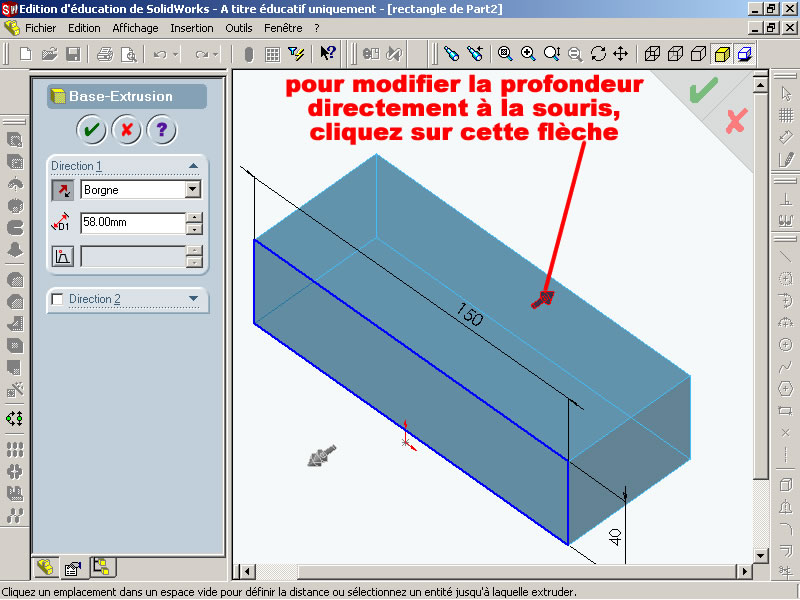Switch to Wireframe display
The width and height of the screenshot is (800, 600).
pos(652,54)
